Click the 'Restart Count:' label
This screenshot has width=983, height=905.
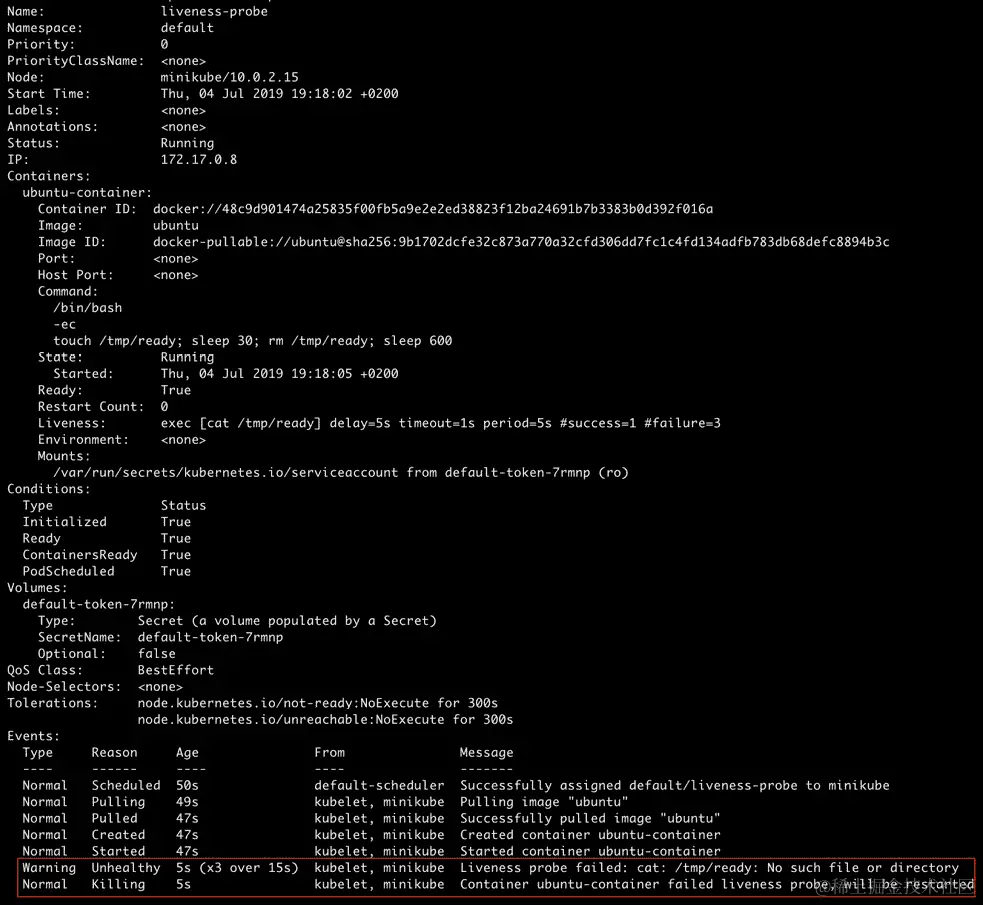pyautogui.click(x=91, y=406)
